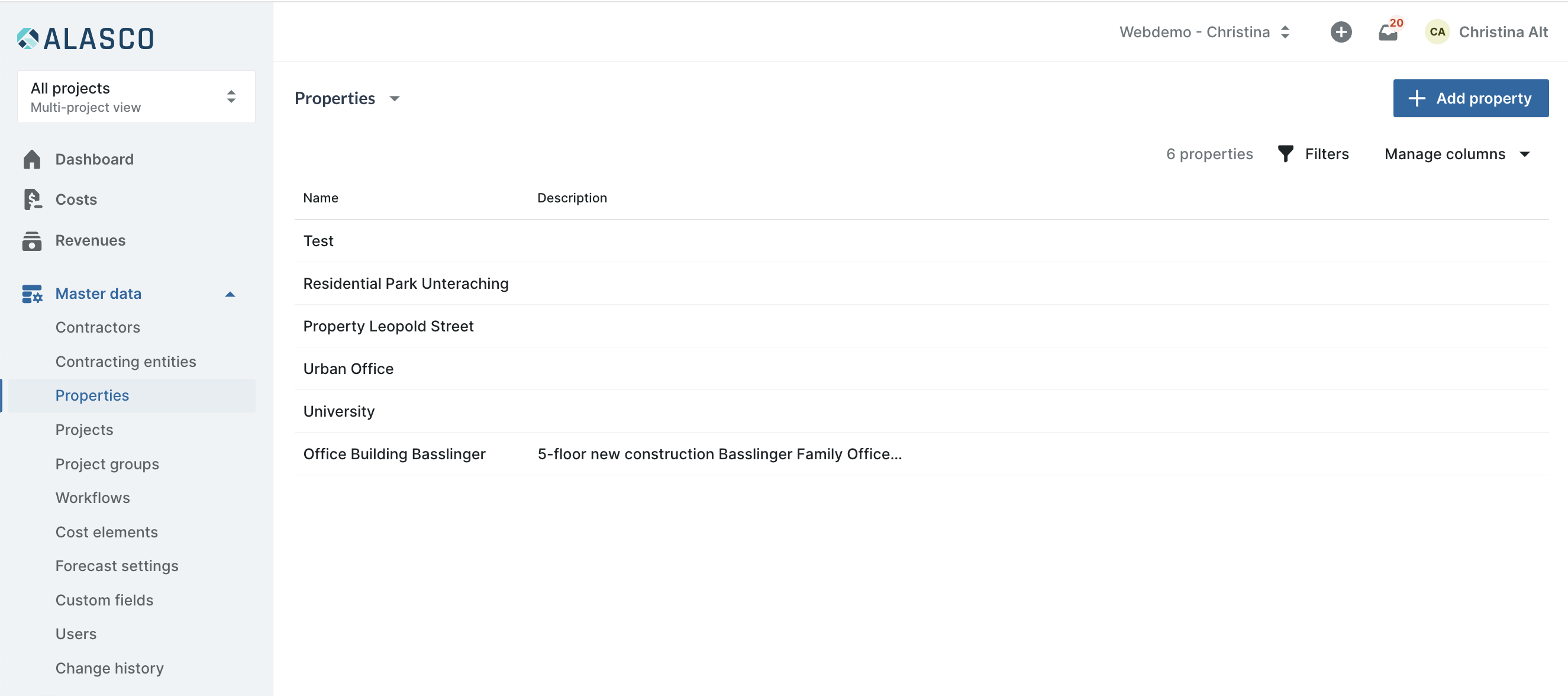Screen dimensions: 1568x696
Task: Click the Revenues cash icon
Action: click(x=33, y=240)
